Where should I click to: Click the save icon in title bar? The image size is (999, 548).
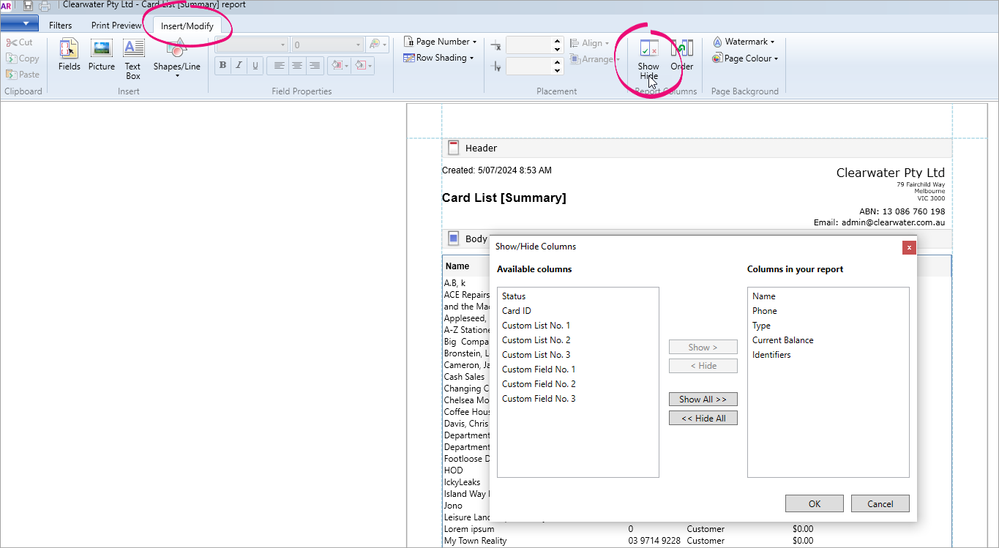point(28,5)
